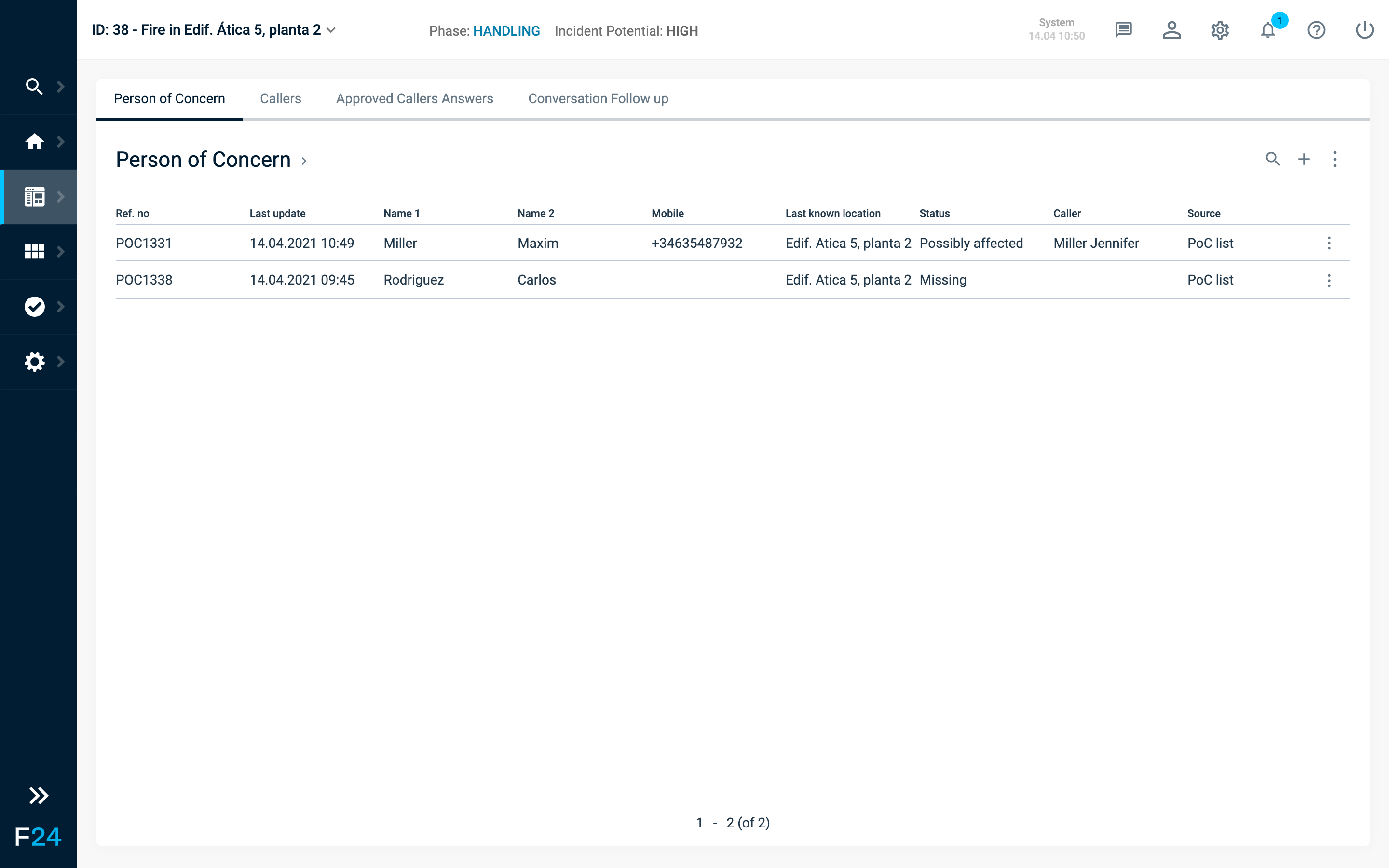1389x868 pixels.
Task: Click the chevron next to Person of Concern heading
Action: point(304,162)
